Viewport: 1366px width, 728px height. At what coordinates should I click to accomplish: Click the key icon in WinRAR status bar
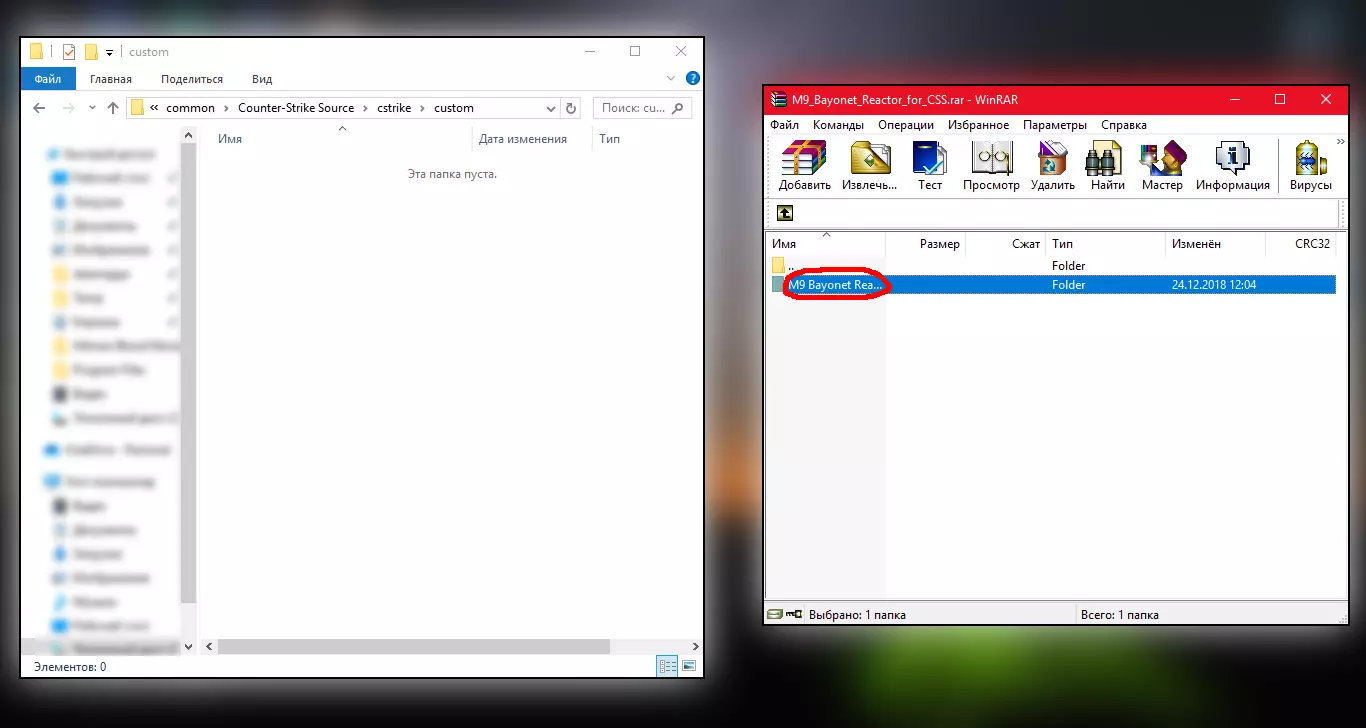click(794, 615)
